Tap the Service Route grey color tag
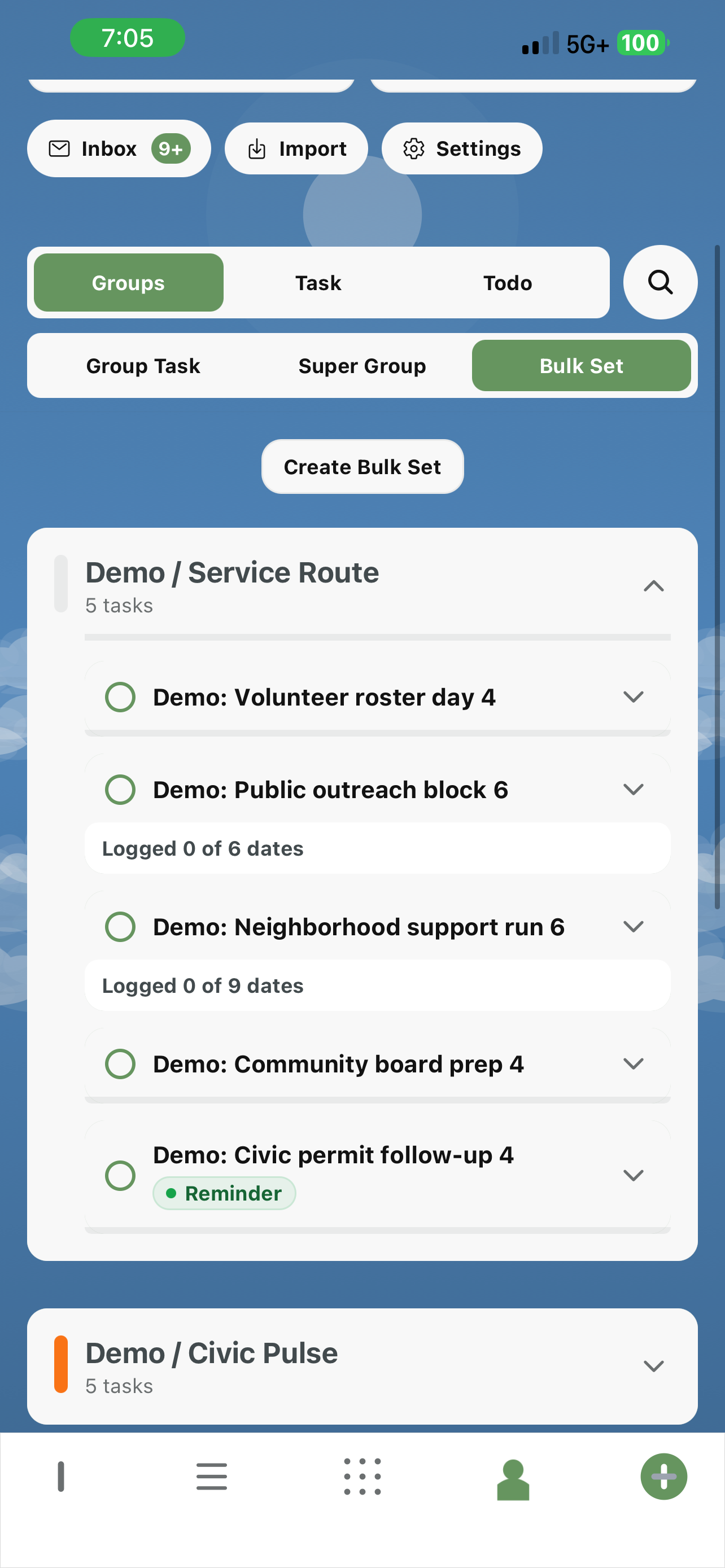 coord(61,584)
